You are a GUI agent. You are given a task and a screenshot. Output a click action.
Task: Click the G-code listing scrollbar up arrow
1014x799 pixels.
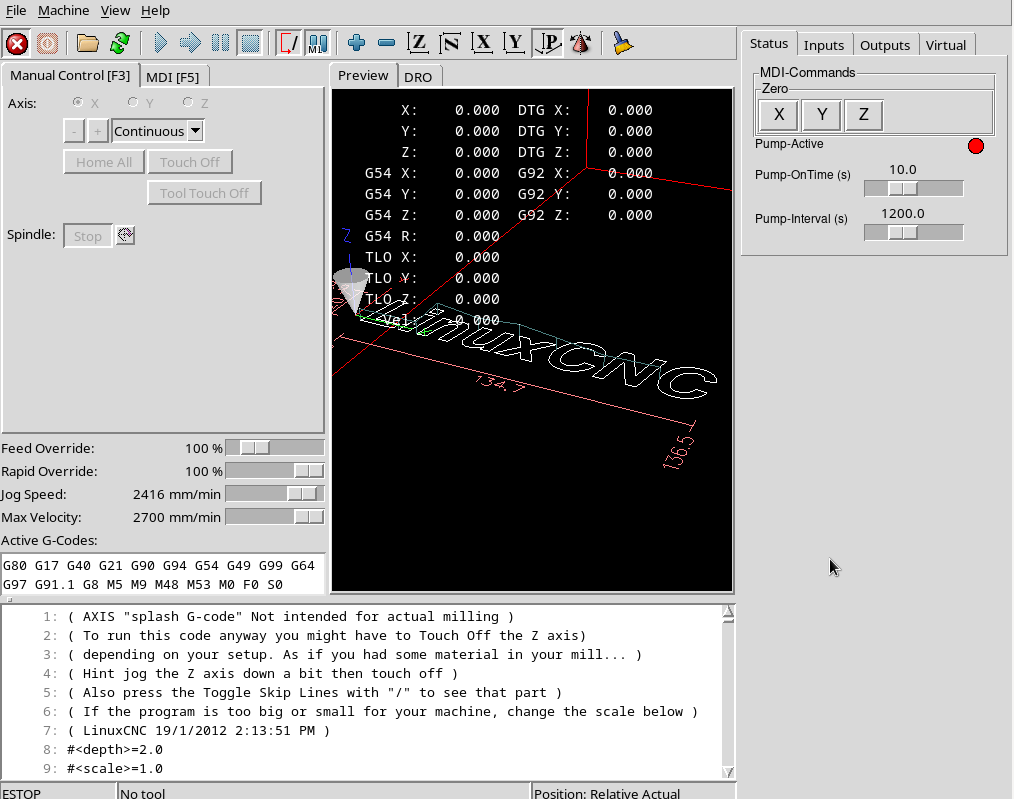point(728,613)
